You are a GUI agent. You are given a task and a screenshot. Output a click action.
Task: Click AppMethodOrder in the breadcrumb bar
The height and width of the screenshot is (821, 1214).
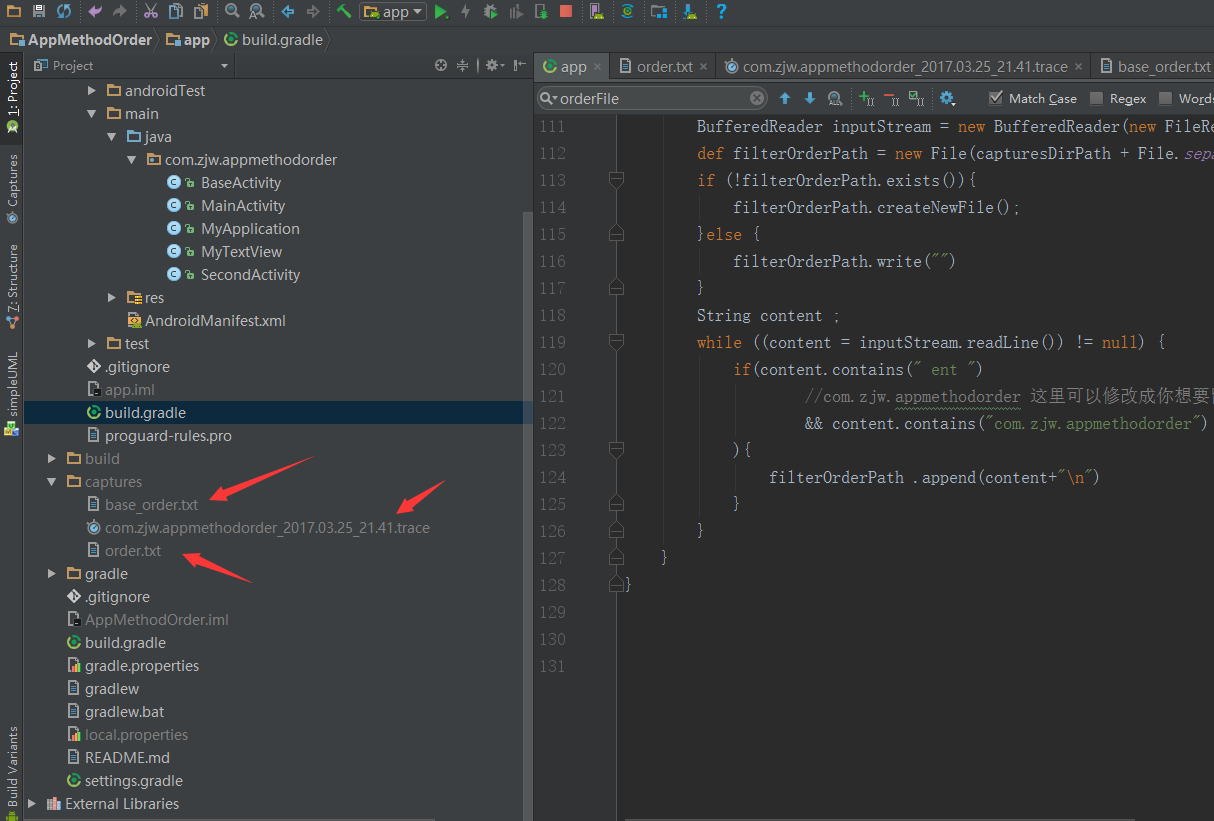tap(89, 40)
